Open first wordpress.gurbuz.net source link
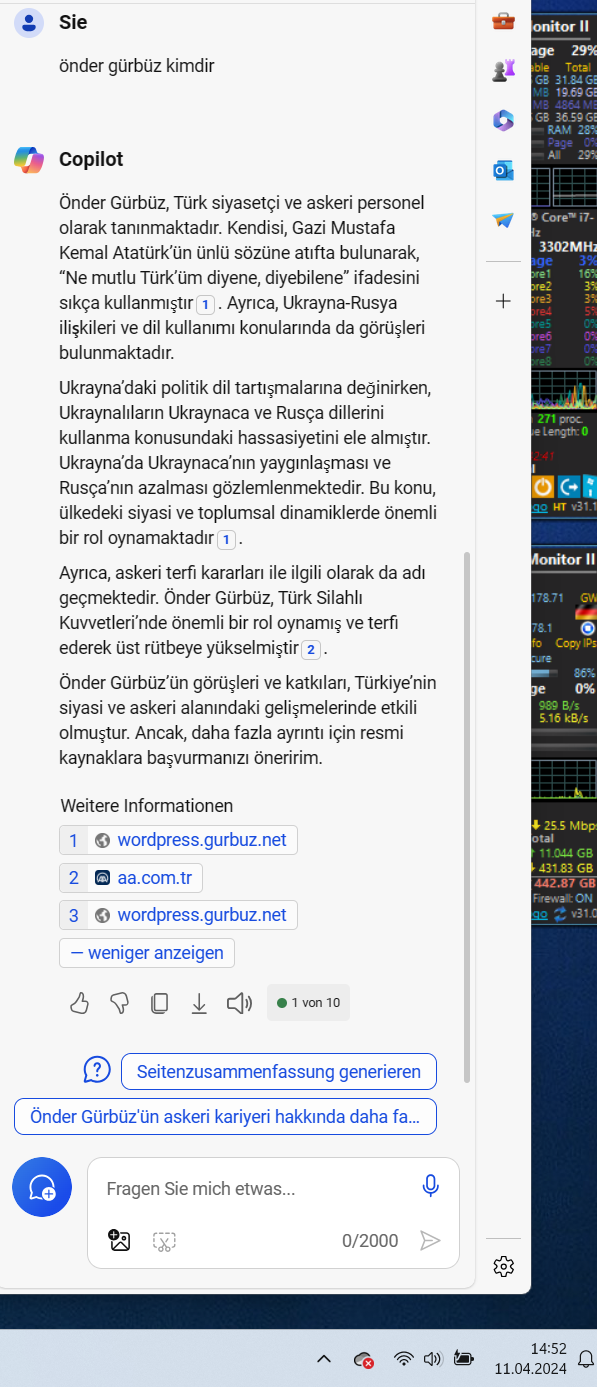Image resolution: width=597 pixels, height=1387 pixels. (x=178, y=840)
